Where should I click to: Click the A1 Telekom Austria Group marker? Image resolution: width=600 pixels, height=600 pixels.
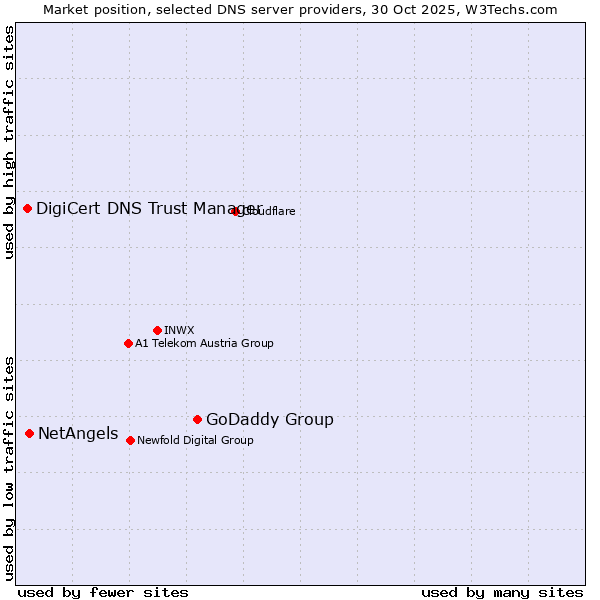pyautogui.click(x=128, y=343)
